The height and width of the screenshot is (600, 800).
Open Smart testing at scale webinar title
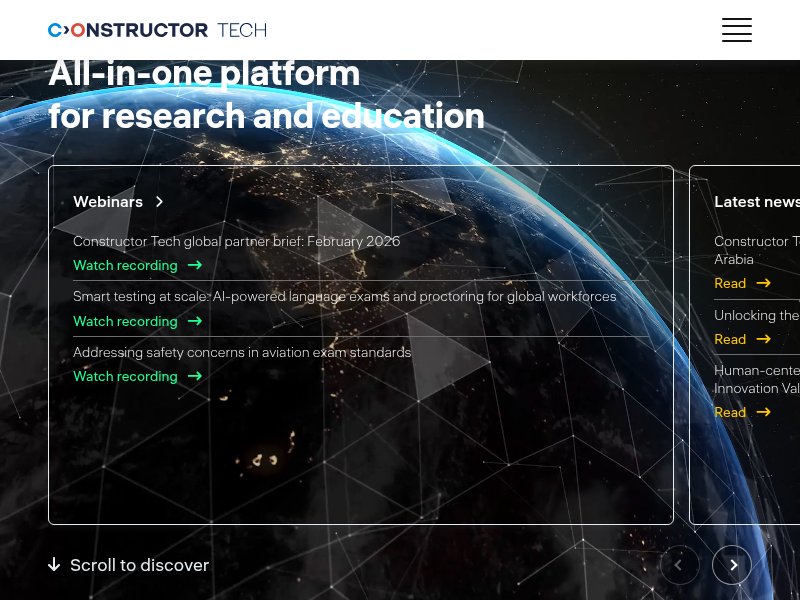click(x=344, y=296)
